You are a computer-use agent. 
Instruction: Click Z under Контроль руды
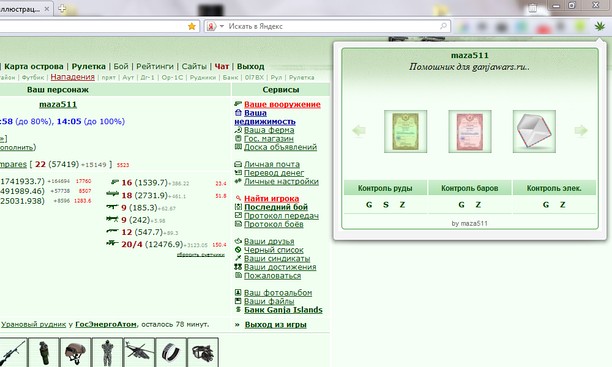402,205
